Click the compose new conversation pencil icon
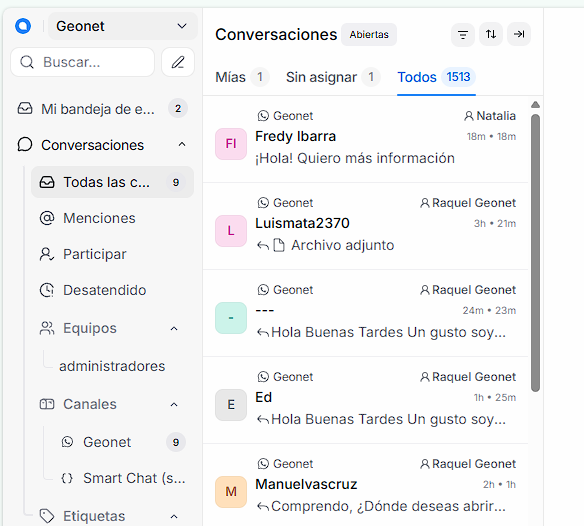The image size is (584, 526). coord(178,62)
